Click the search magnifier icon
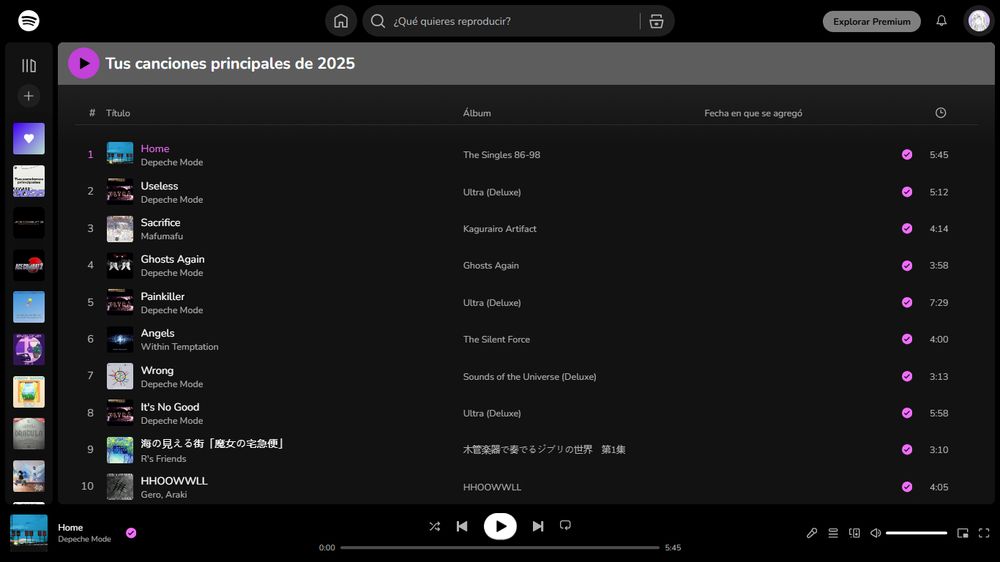1000x562 pixels. tap(378, 21)
